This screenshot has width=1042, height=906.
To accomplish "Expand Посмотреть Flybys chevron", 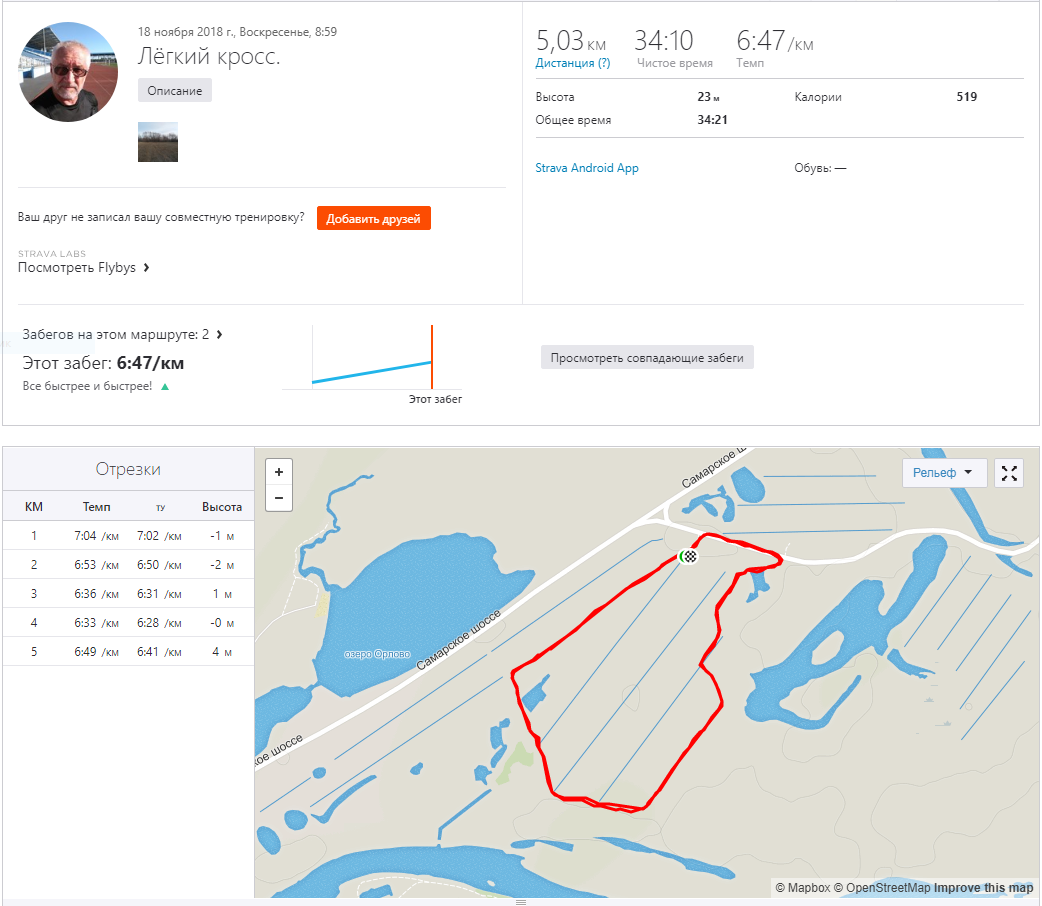I will (147, 268).
